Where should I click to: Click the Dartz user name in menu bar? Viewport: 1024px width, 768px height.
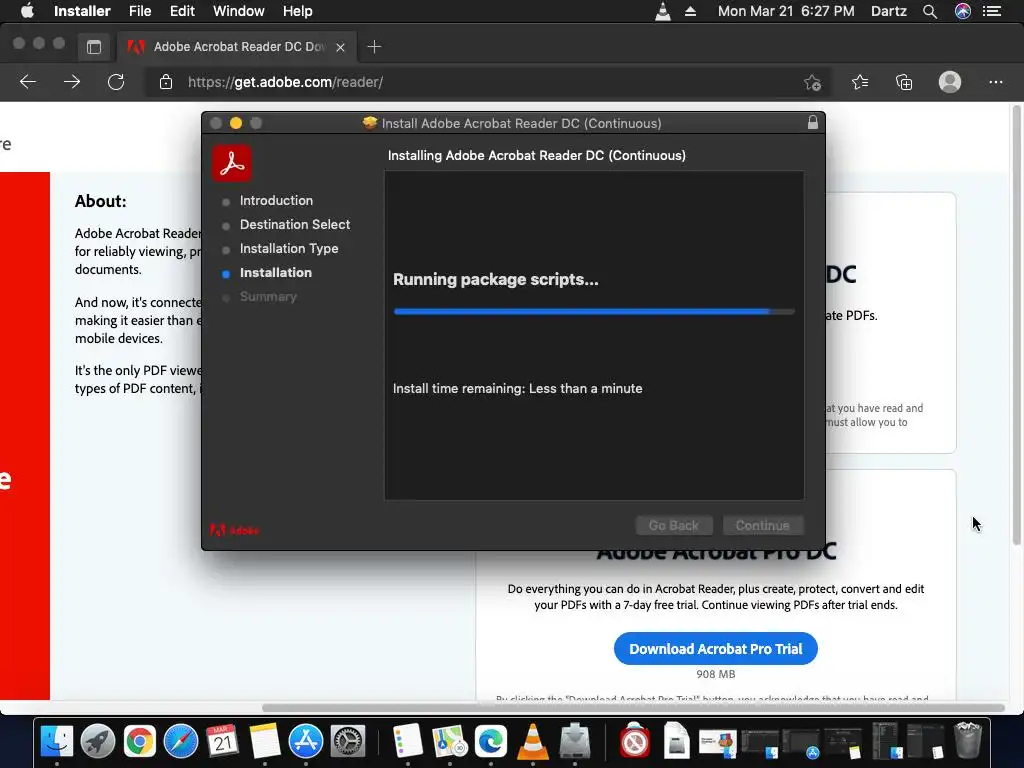888,11
